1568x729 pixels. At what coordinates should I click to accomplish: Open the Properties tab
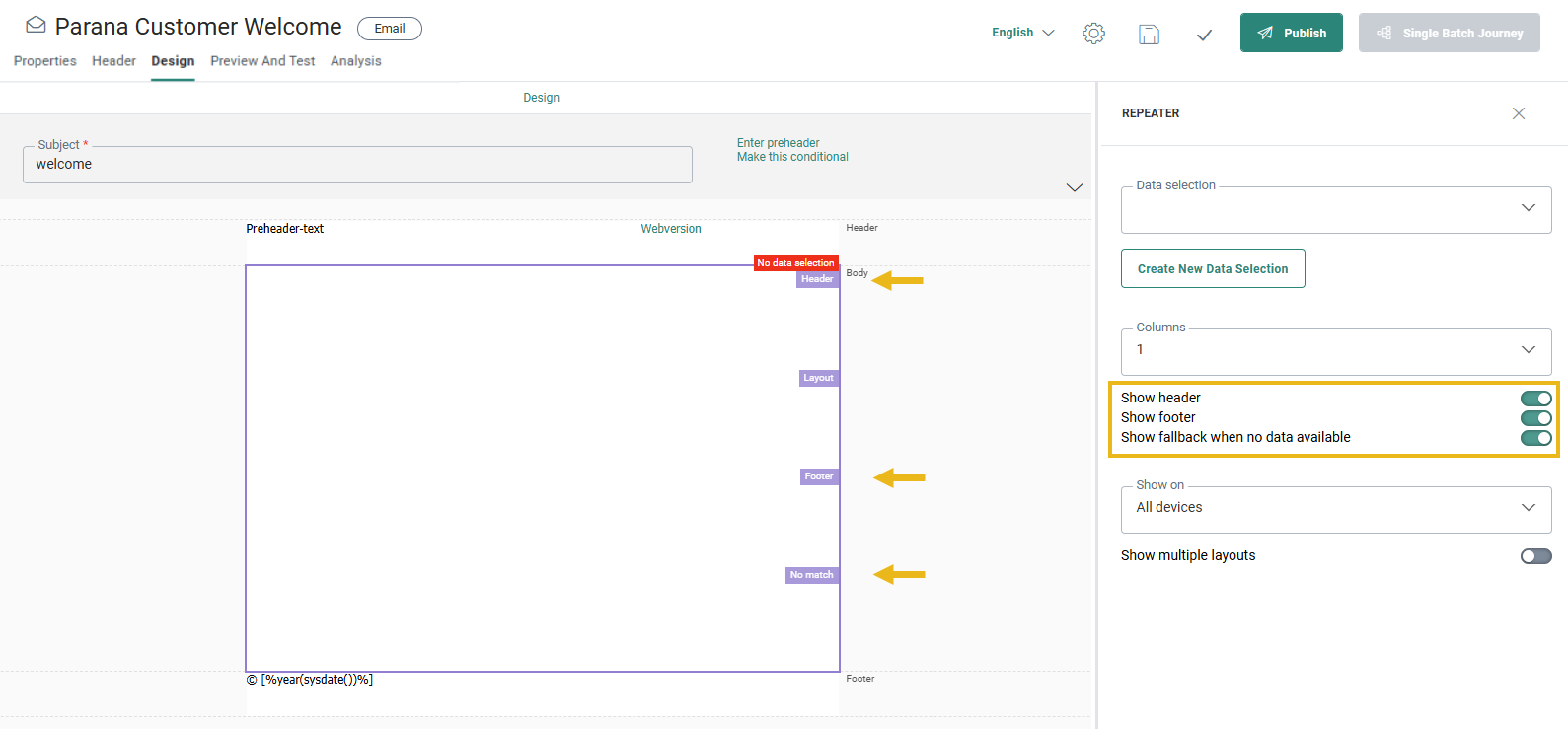point(45,61)
